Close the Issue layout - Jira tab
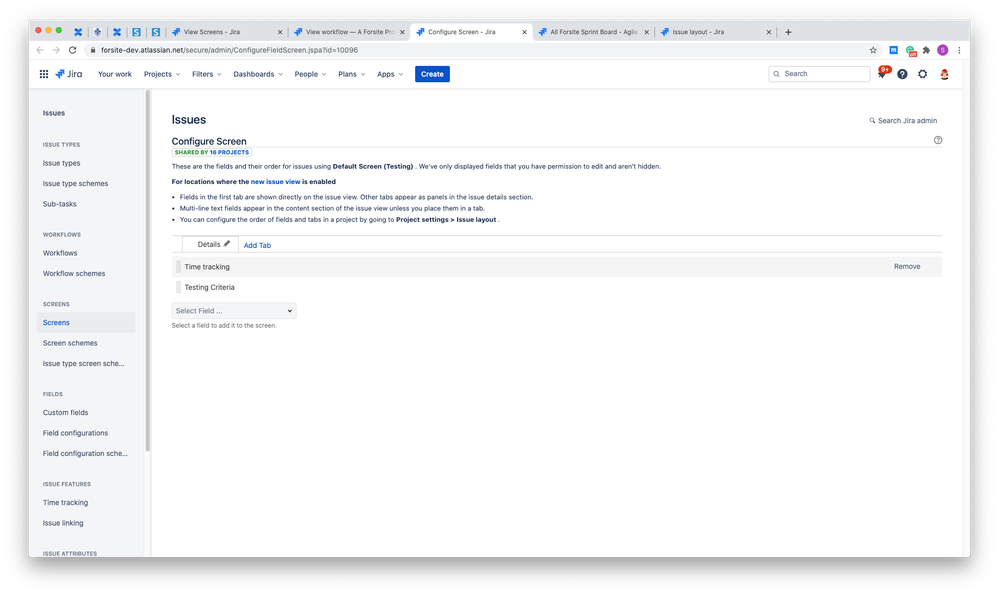The width and height of the screenshot is (999, 595). 768,32
